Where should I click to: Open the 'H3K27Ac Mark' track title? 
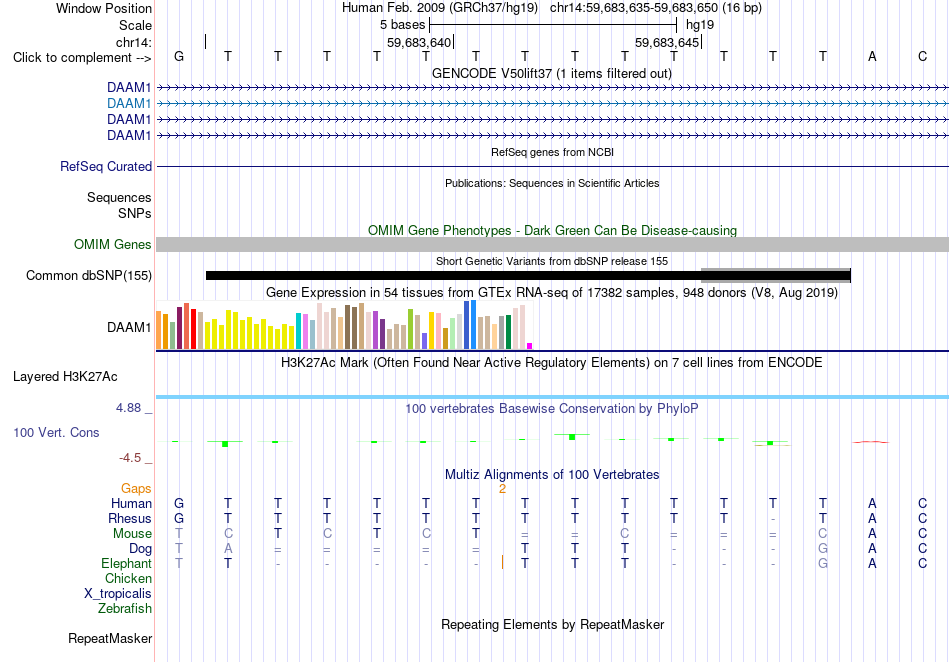click(x=552, y=363)
